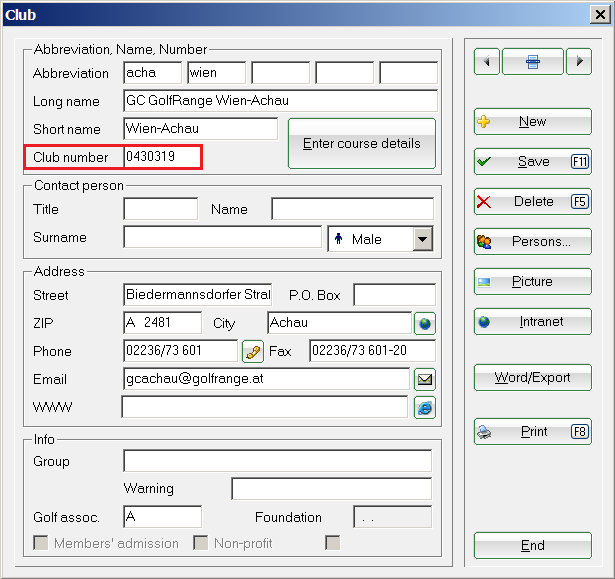Click the globe icon beside City
Image resolution: width=615 pixels, height=579 pixels.
425,323
